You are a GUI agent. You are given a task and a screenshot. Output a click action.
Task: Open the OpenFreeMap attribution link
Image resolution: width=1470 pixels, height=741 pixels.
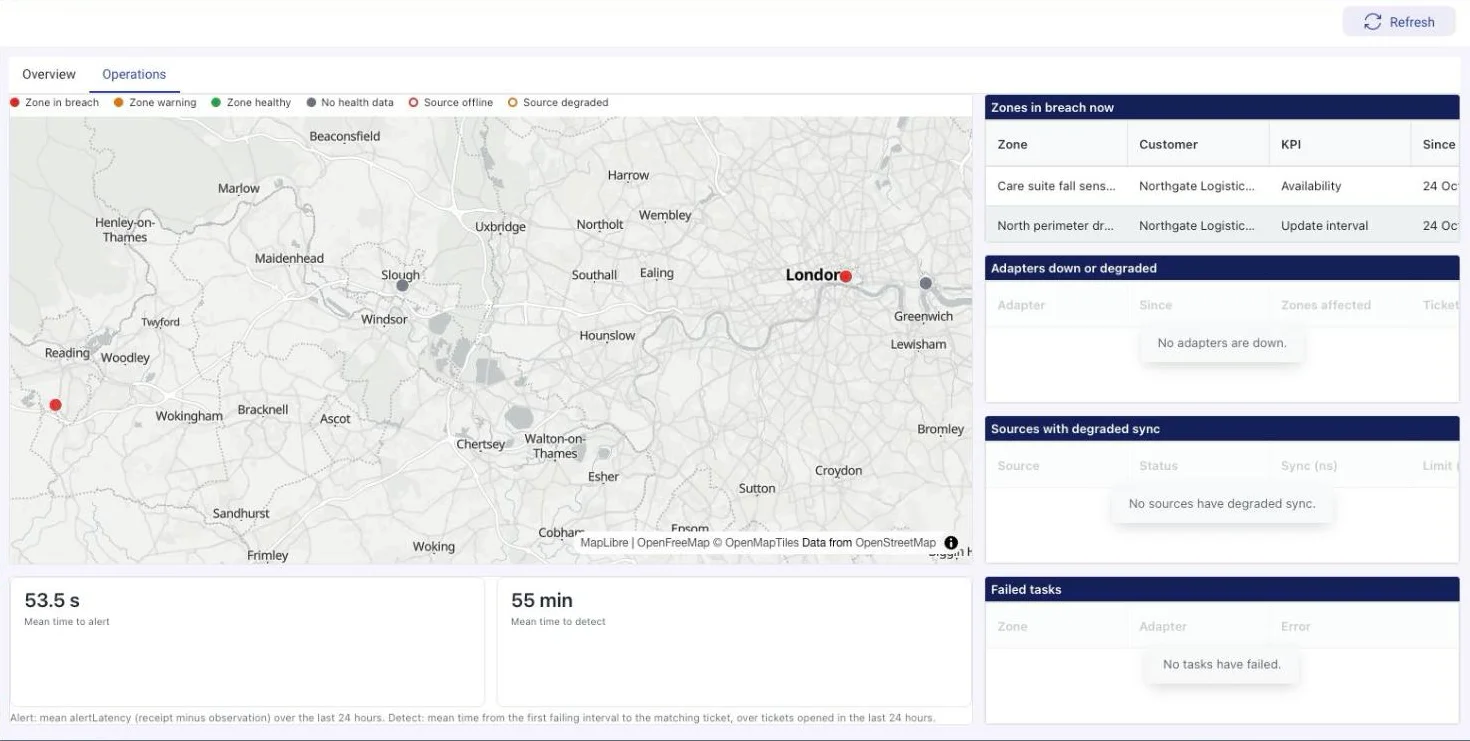coord(673,543)
